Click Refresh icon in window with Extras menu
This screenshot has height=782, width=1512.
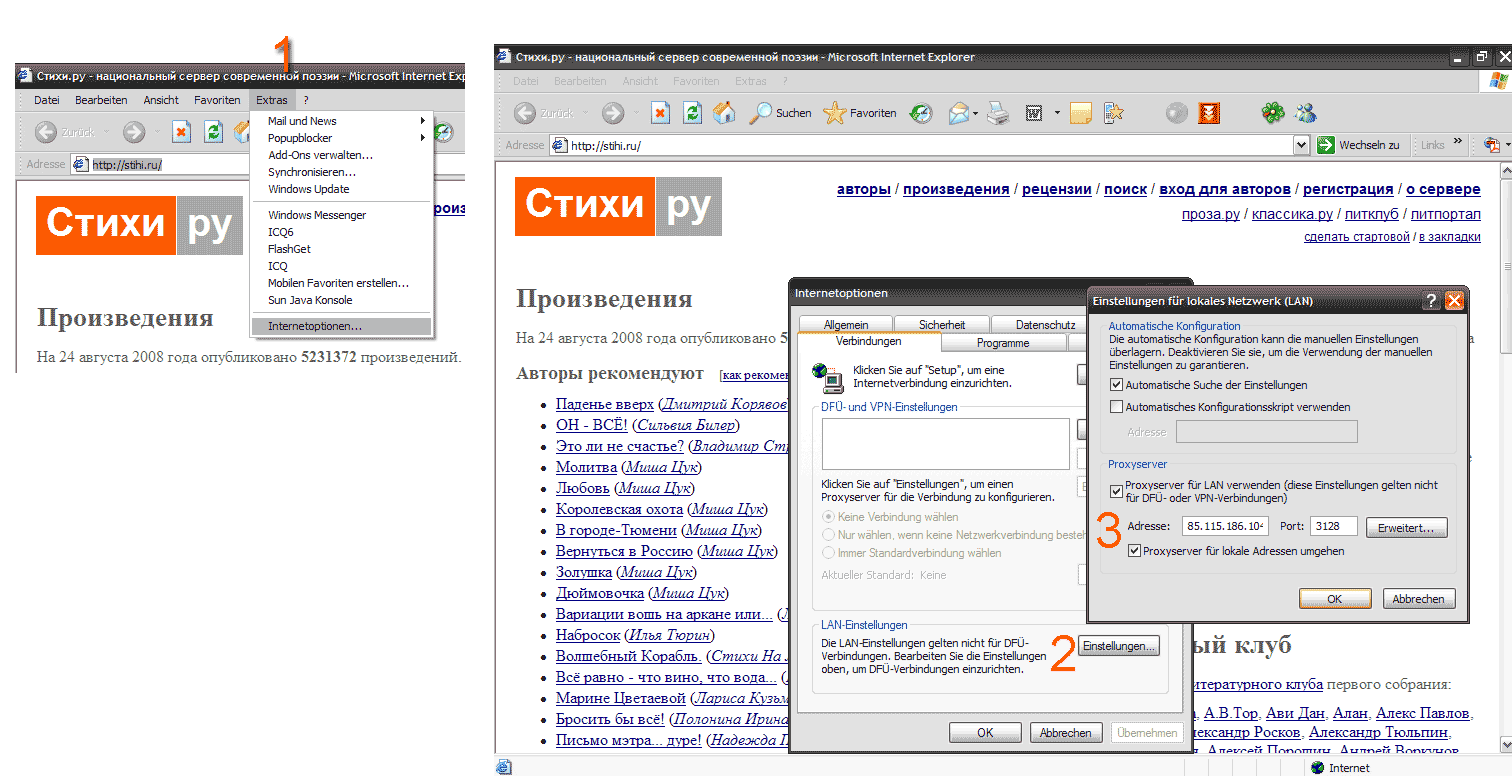click(213, 132)
